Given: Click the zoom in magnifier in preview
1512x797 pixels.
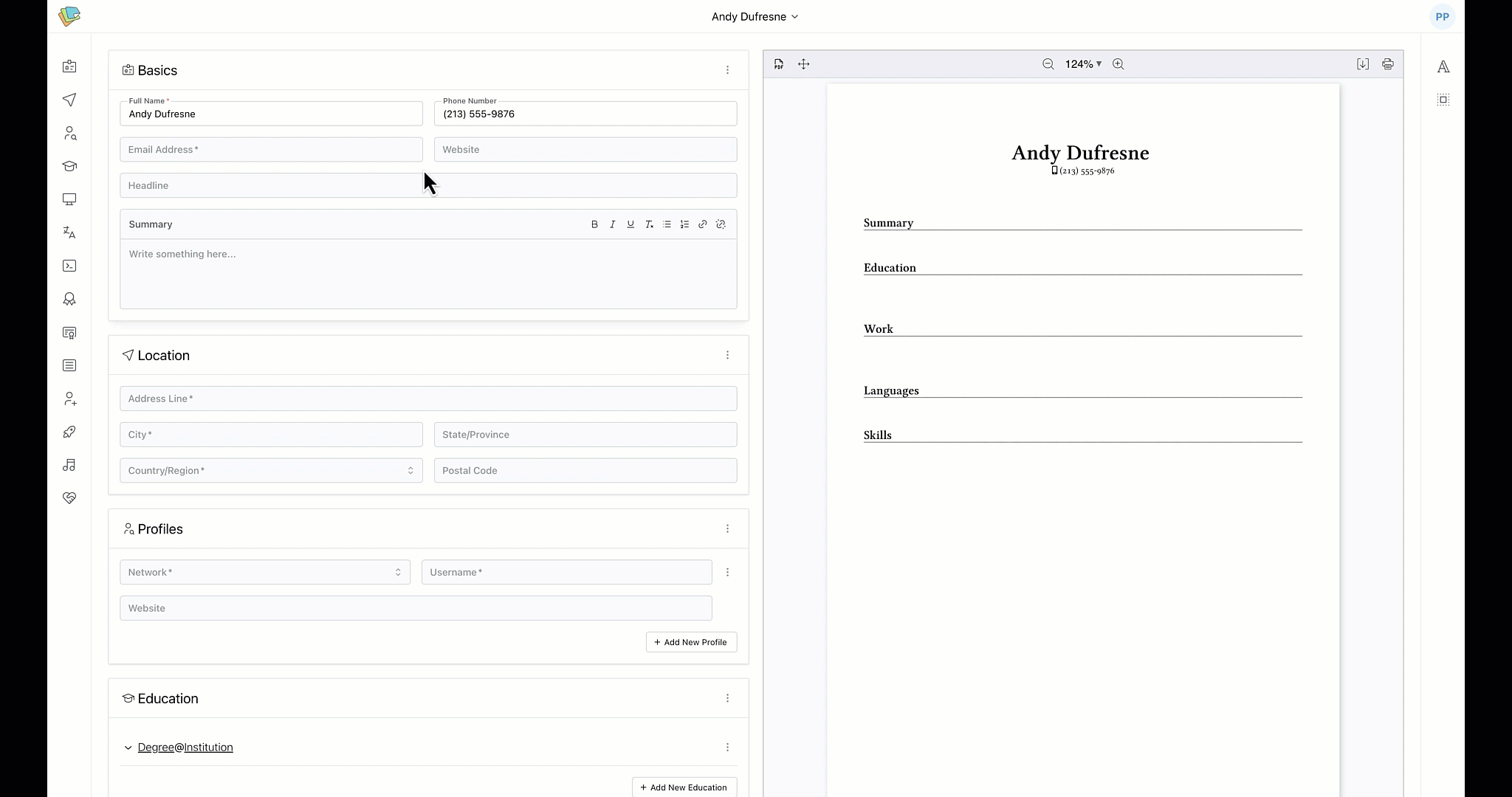Looking at the screenshot, I should [x=1118, y=64].
